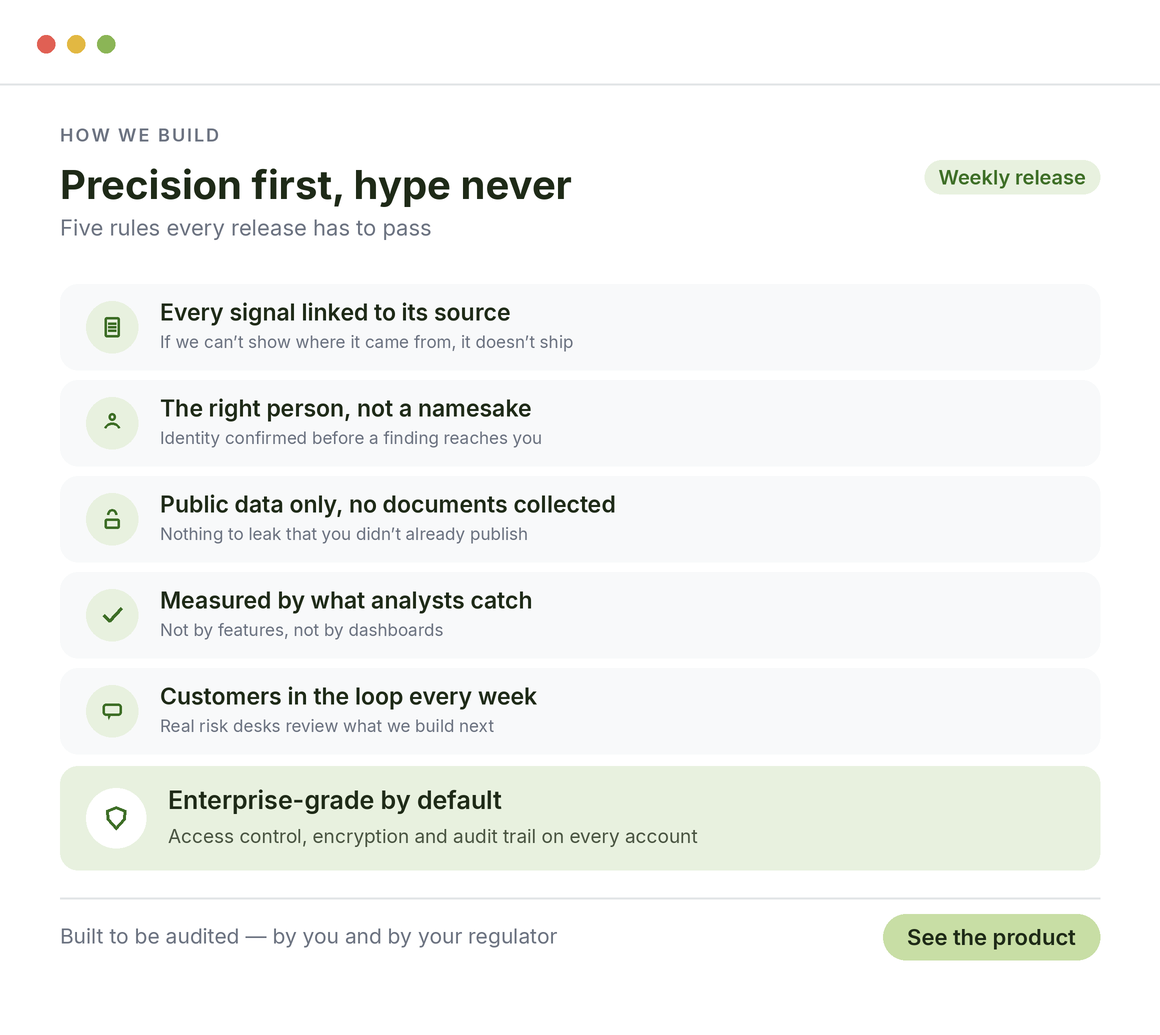
Task: Select the Every signal linked to its source row
Action: [x=580, y=327]
